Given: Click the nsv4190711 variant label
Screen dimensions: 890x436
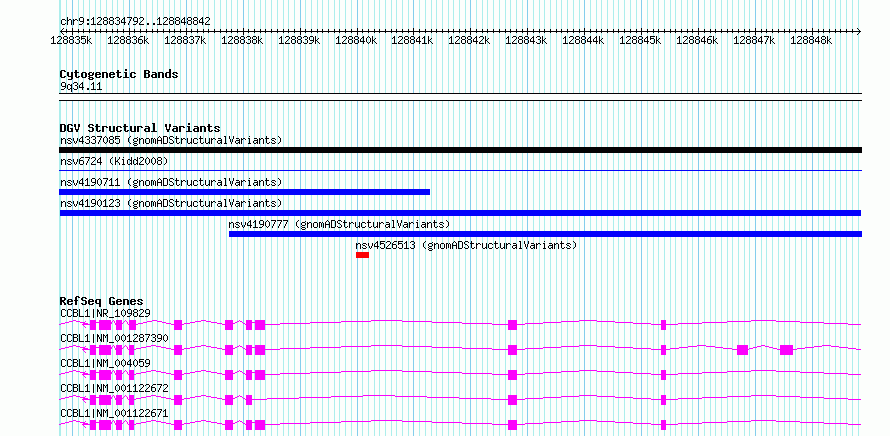Looking at the screenshot, I should (171, 182).
